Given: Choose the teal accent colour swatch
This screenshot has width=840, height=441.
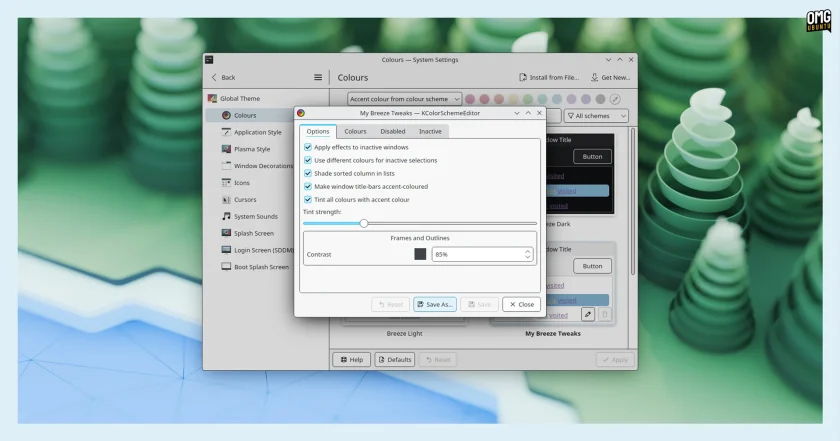Looking at the screenshot, I should tap(542, 99).
